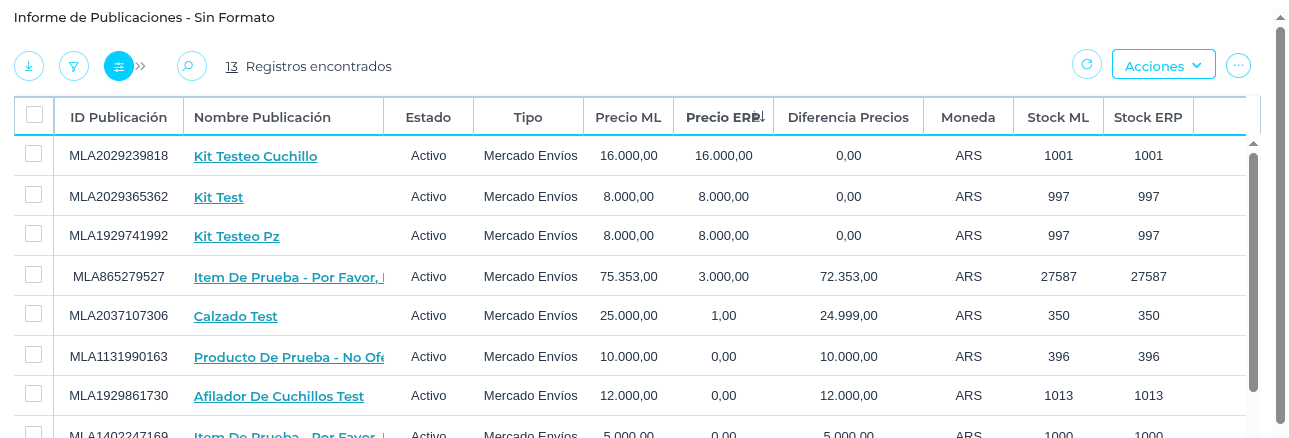Check the Kit Testeo Cuchillo row checkbox
Screen dimensions: 1289x438
click(x=33, y=154)
